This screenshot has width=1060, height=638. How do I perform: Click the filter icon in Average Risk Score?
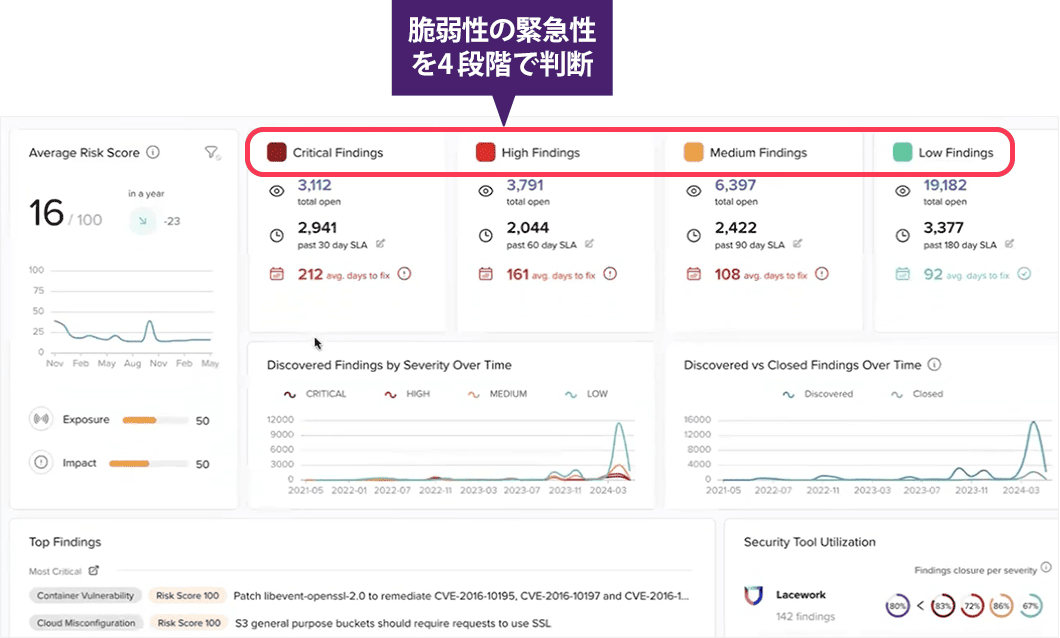pyautogui.click(x=211, y=153)
